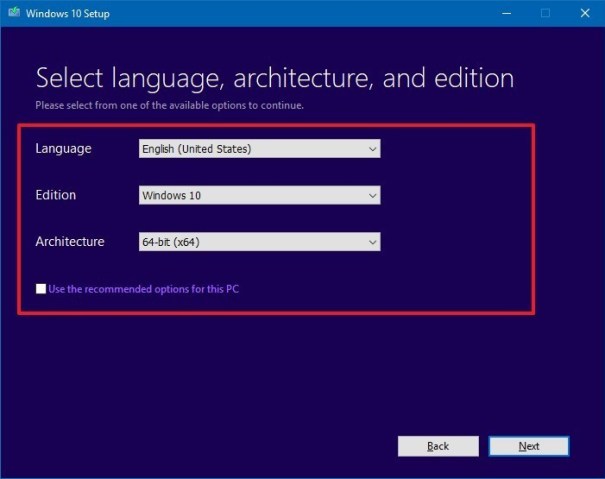
Task: Enable the recommended options checkbox
Action: point(41,289)
